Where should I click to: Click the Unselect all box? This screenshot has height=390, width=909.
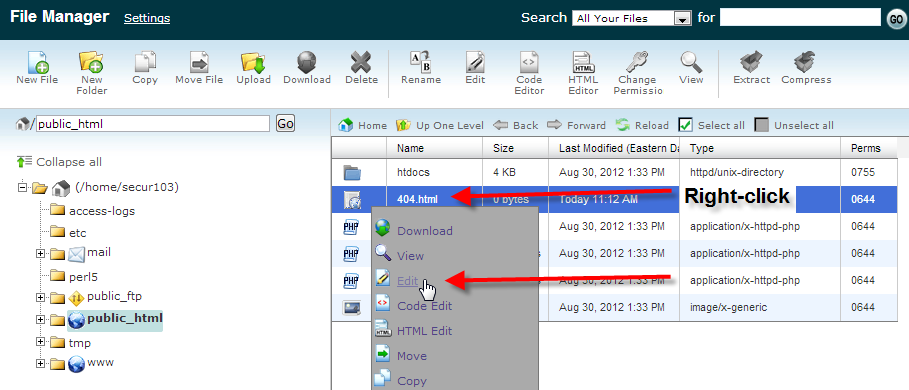point(762,125)
